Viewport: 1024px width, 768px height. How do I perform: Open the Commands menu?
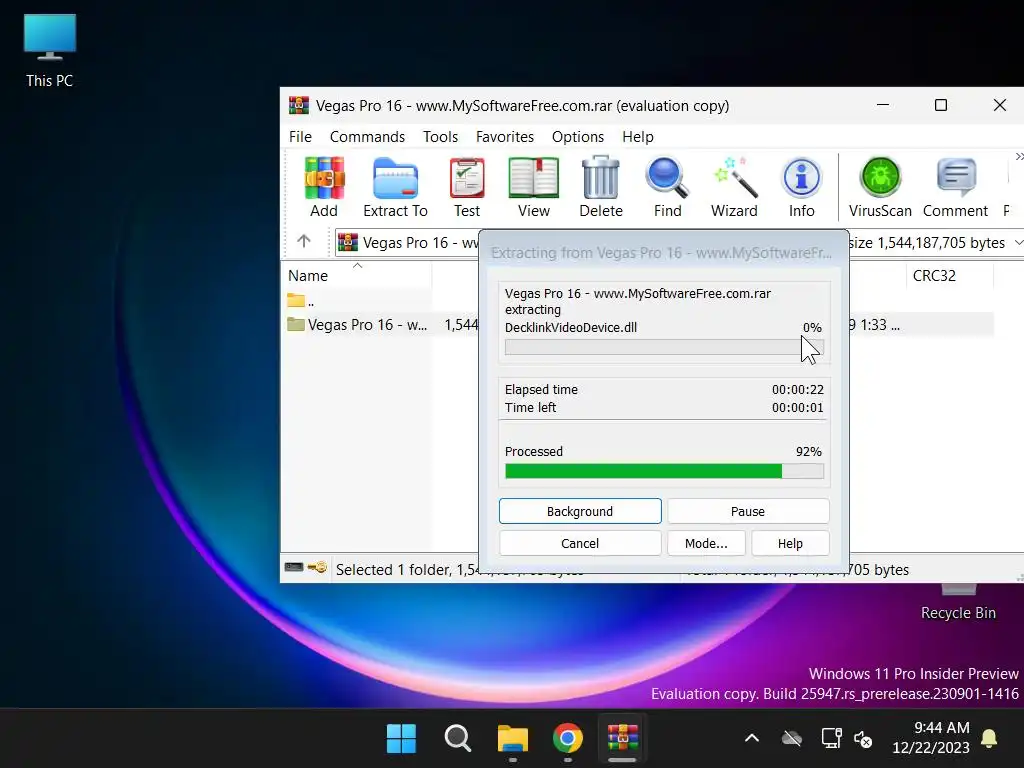(367, 137)
